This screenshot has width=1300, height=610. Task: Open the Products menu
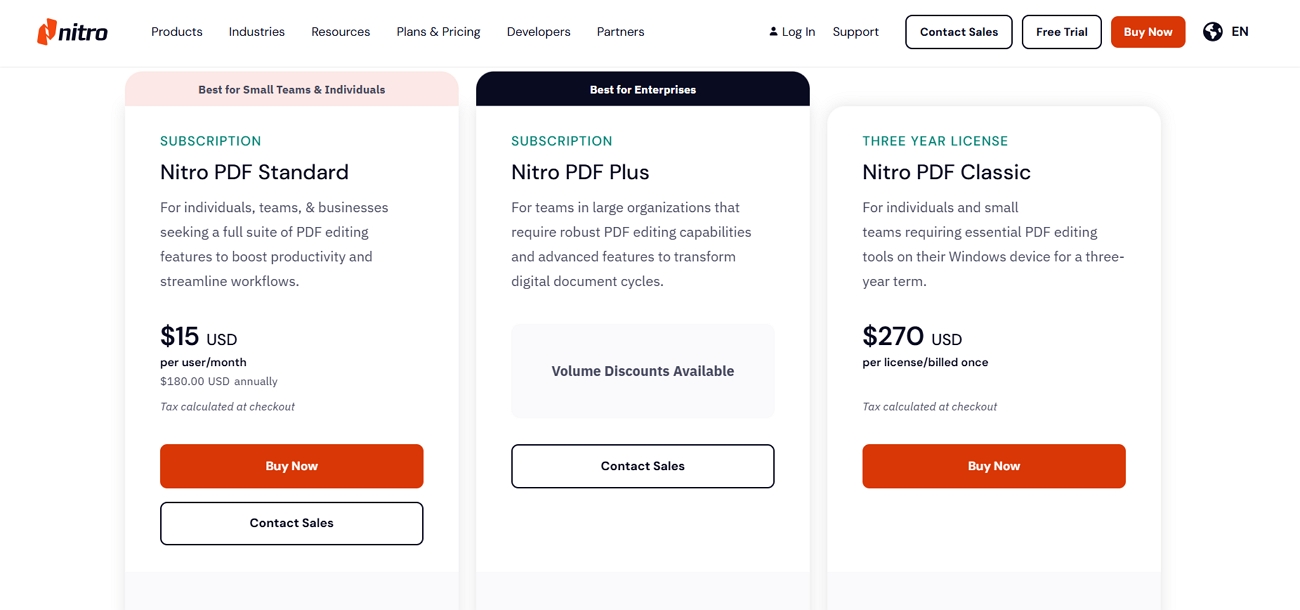pyautogui.click(x=177, y=32)
